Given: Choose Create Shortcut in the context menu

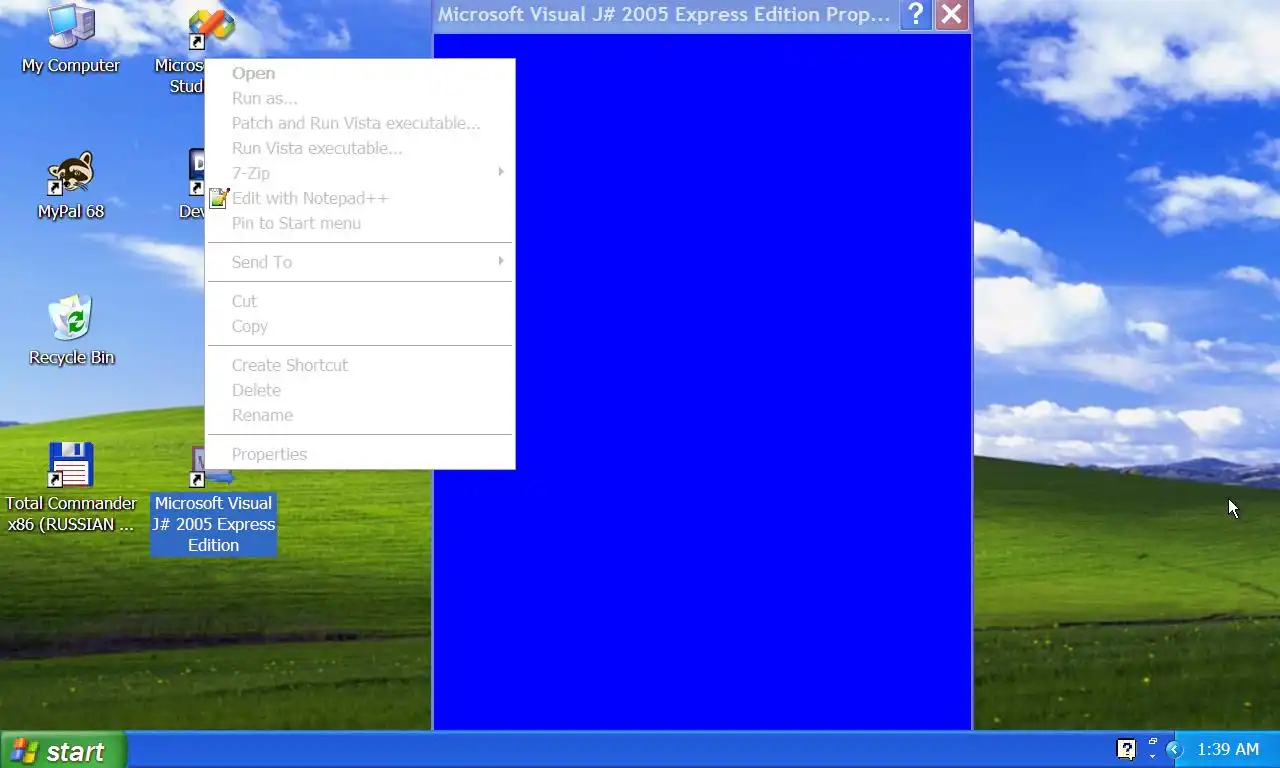Looking at the screenshot, I should pos(360,365).
